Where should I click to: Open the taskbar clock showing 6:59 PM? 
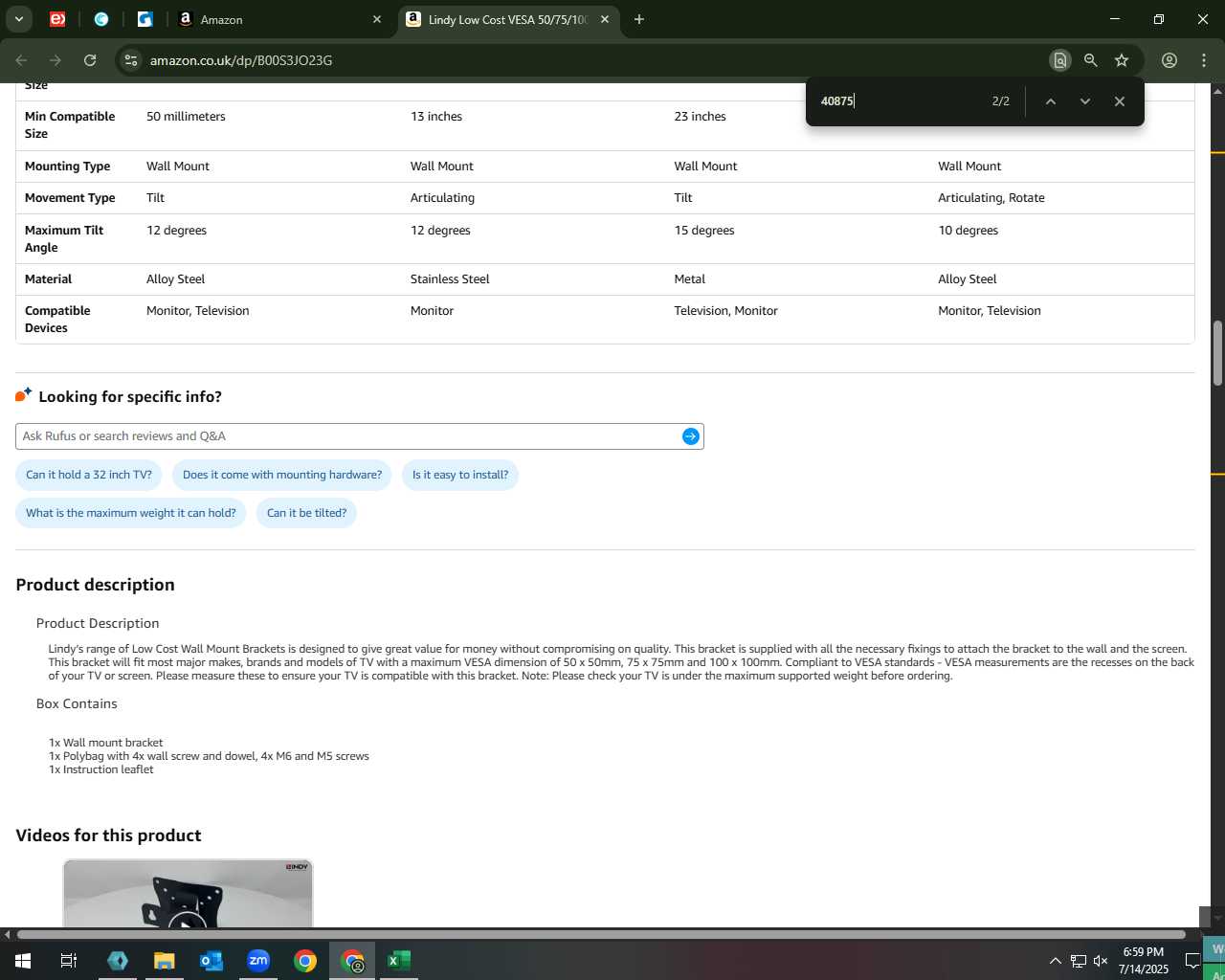pos(1144,961)
